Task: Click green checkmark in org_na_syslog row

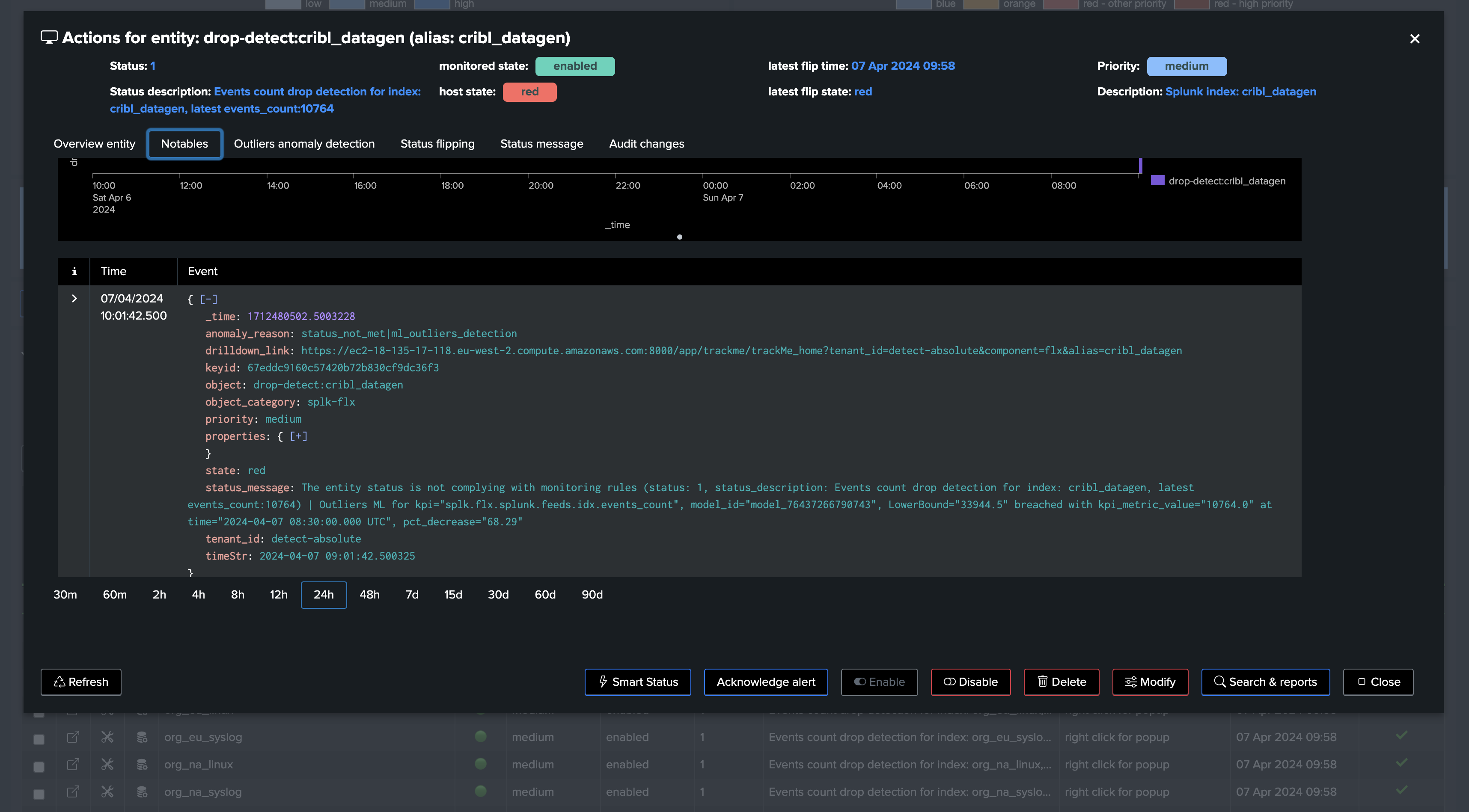Action: [x=1402, y=790]
